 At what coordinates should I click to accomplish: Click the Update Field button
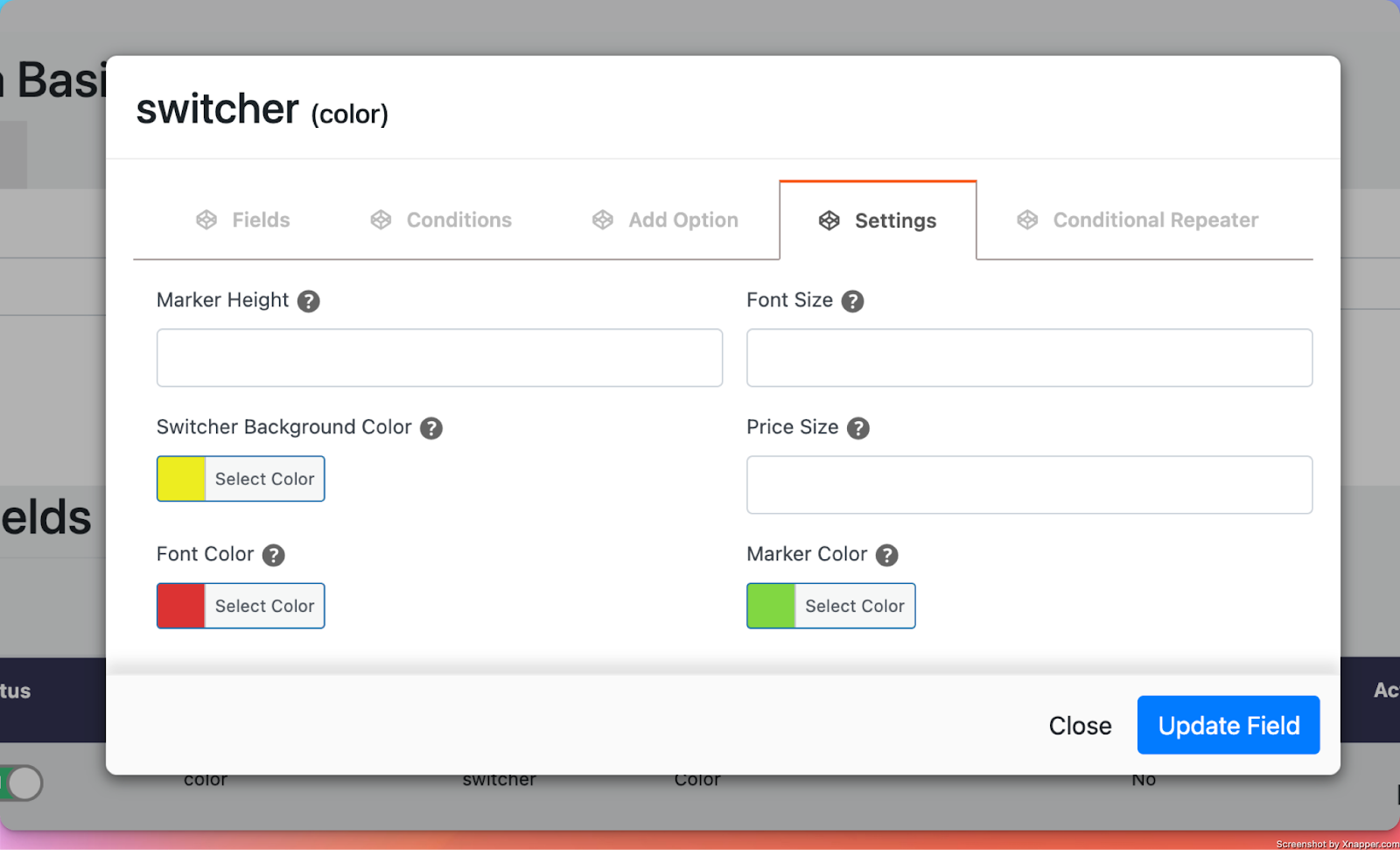(1228, 725)
